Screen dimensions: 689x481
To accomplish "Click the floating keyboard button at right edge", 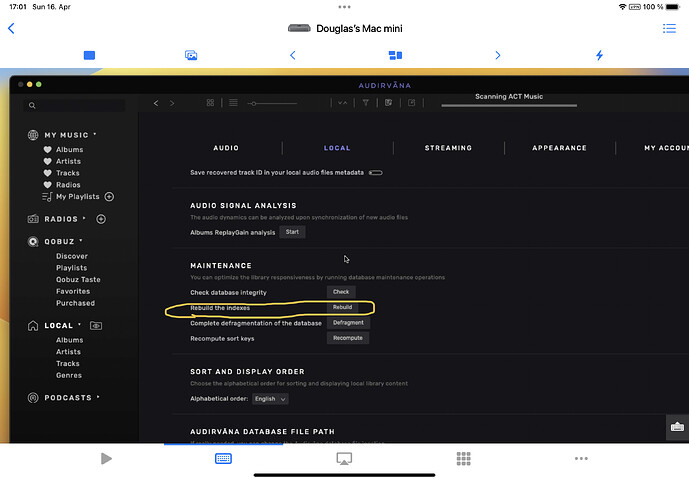I will (x=677, y=427).
